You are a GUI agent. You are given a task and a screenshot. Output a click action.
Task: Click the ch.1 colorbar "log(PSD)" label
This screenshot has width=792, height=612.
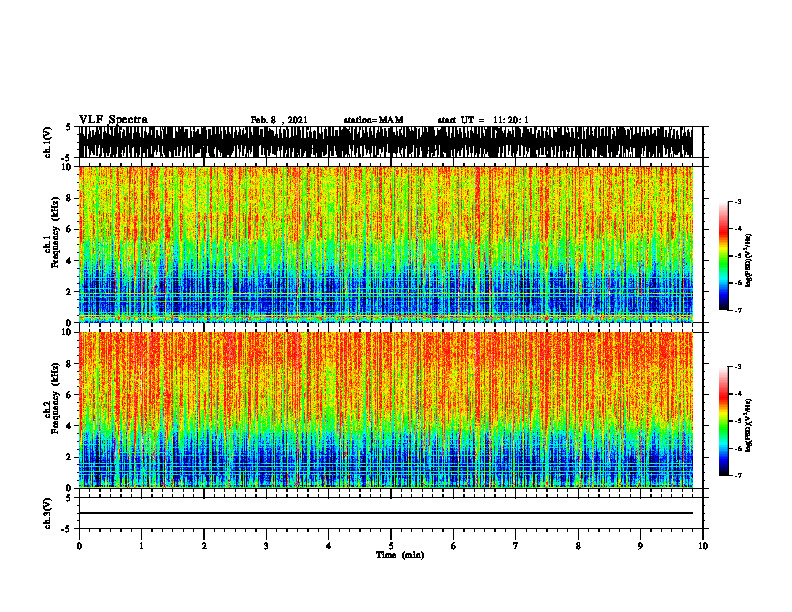pyautogui.click(x=749, y=261)
